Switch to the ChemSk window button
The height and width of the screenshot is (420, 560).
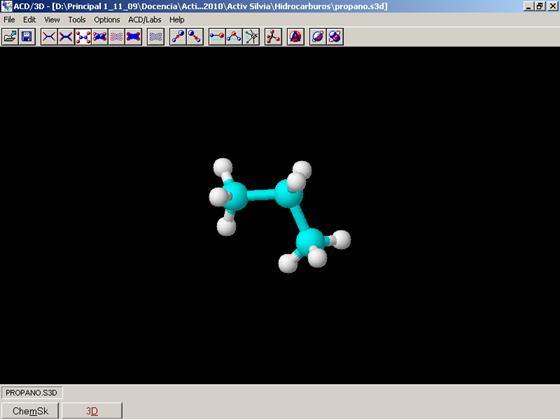pyautogui.click(x=30, y=411)
